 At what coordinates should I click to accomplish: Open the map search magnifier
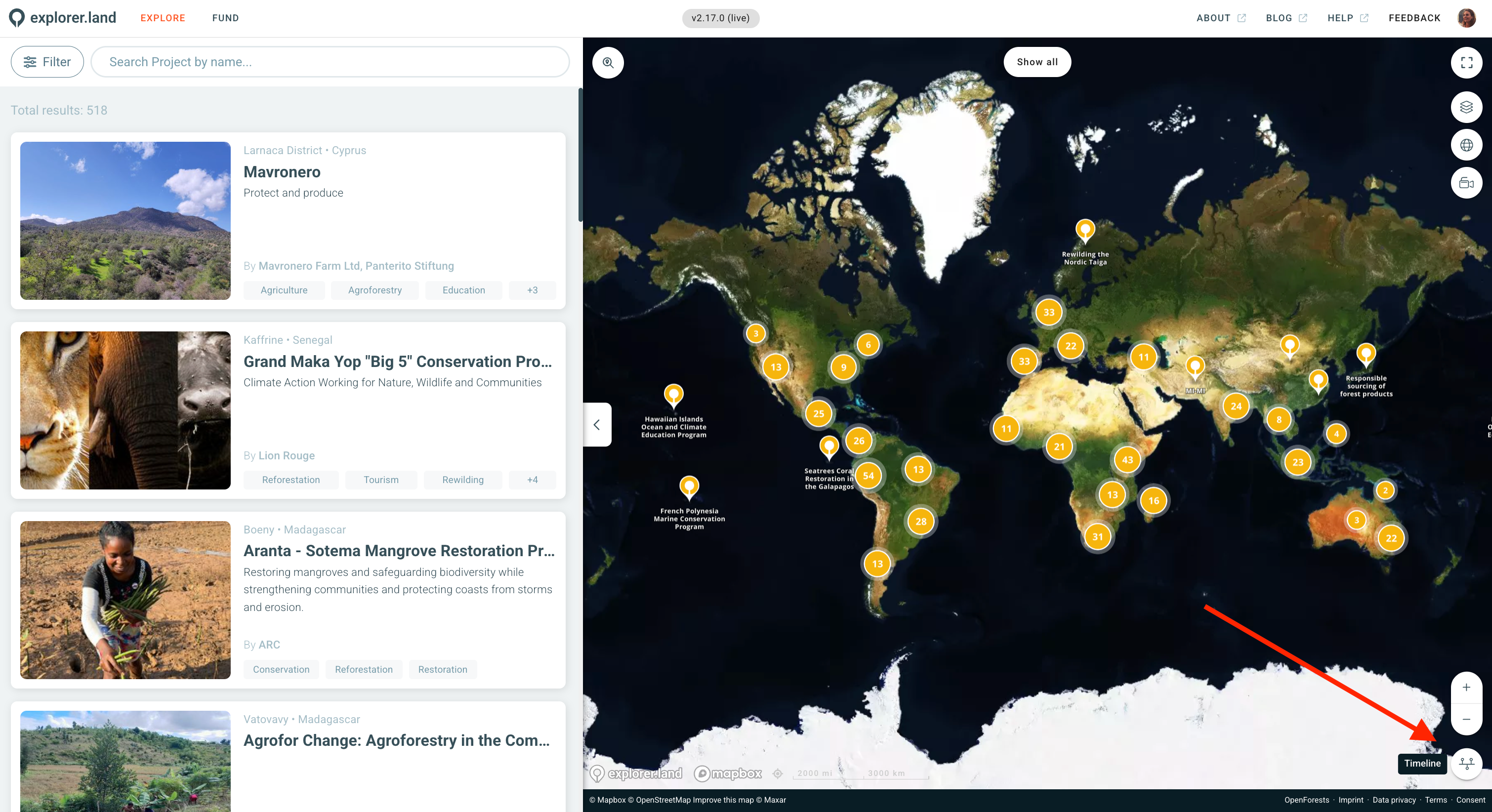point(608,63)
